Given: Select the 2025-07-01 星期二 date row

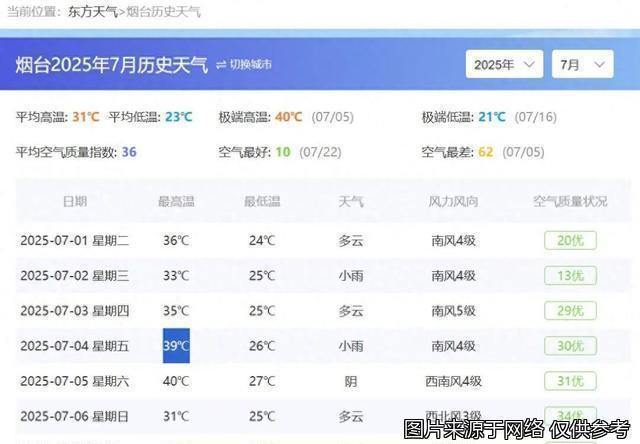Looking at the screenshot, I should coord(75,240).
